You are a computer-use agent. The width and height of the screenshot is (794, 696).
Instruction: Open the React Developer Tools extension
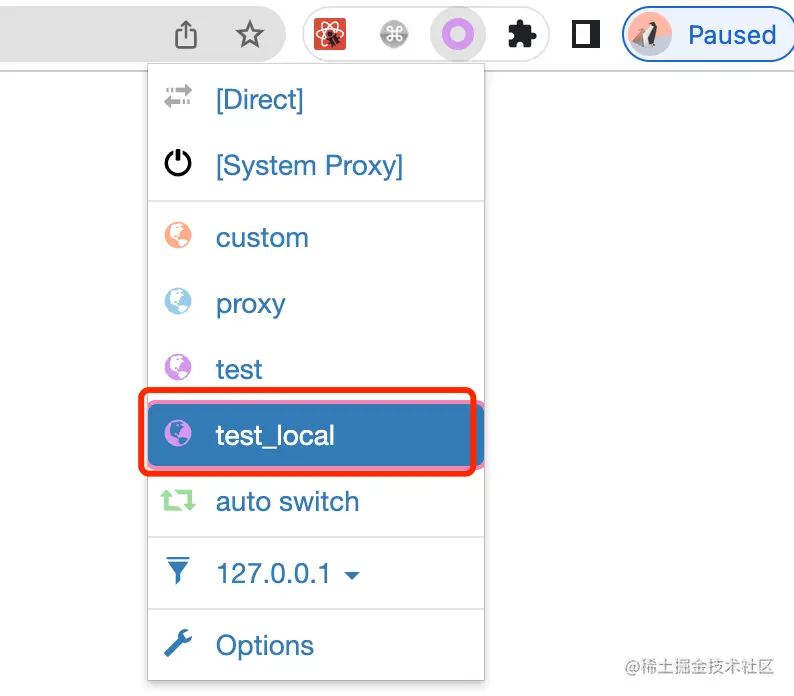pos(330,34)
